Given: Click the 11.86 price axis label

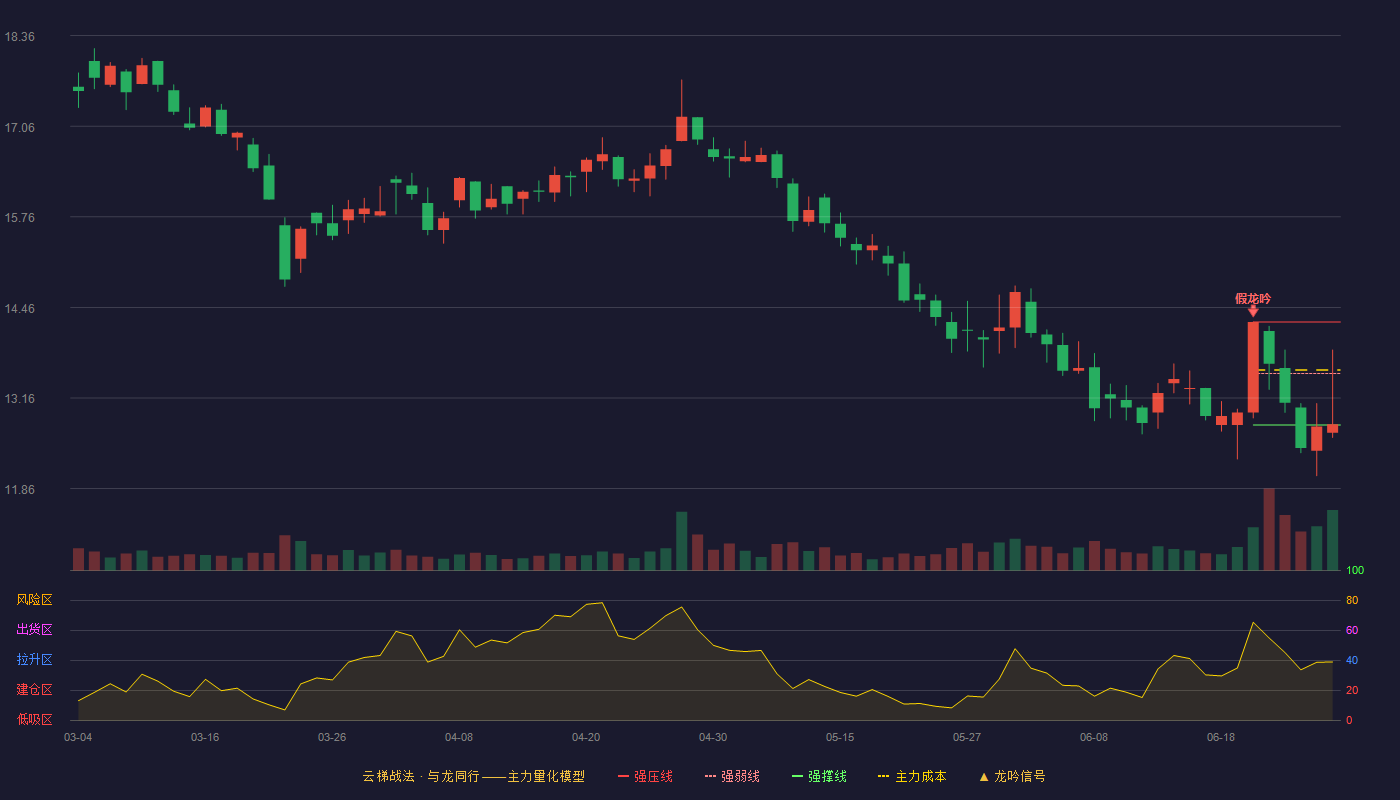Looking at the screenshot, I should point(19,490).
